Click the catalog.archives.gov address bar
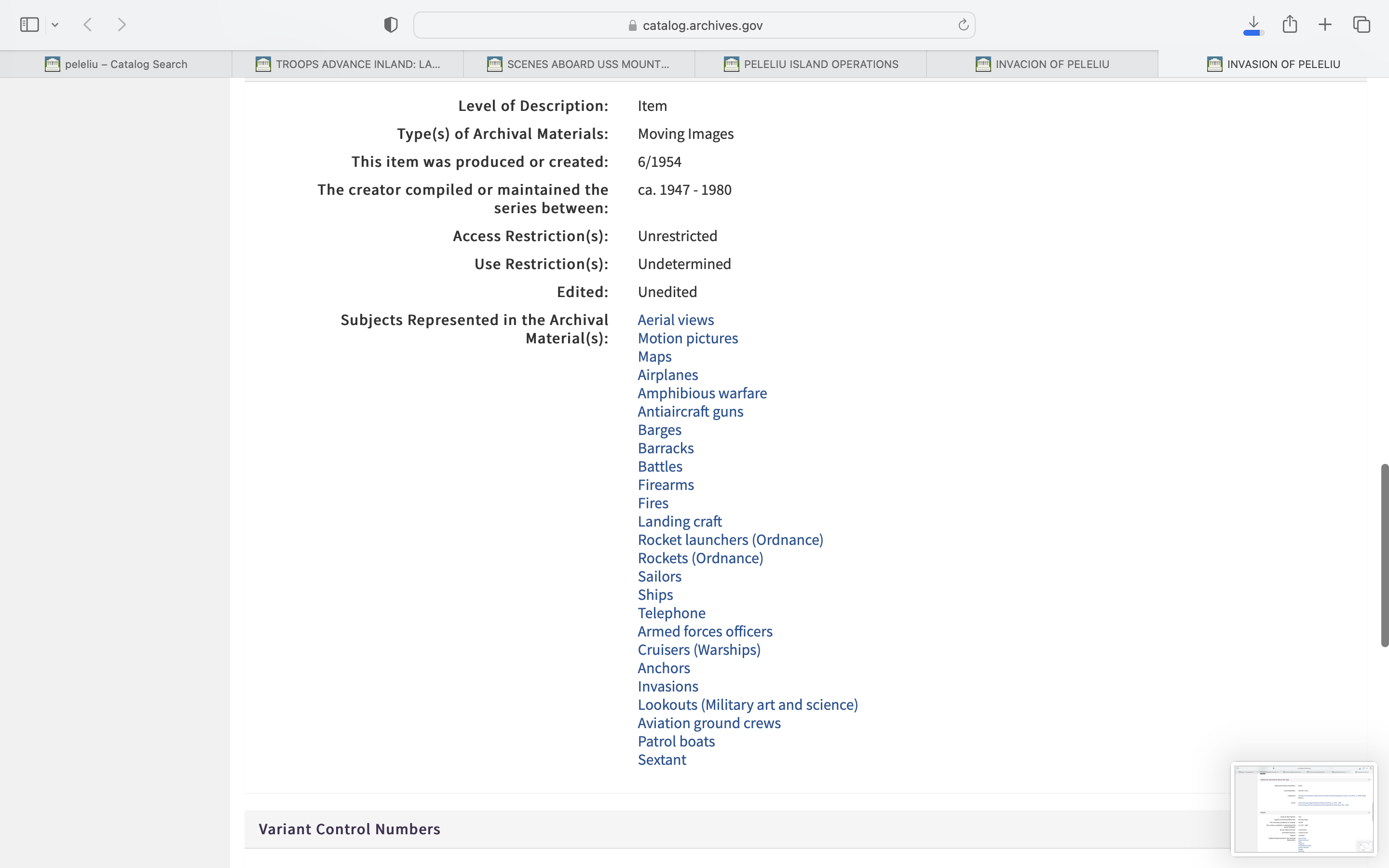Image resolution: width=1389 pixels, height=868 pixels. coord(694,25)
